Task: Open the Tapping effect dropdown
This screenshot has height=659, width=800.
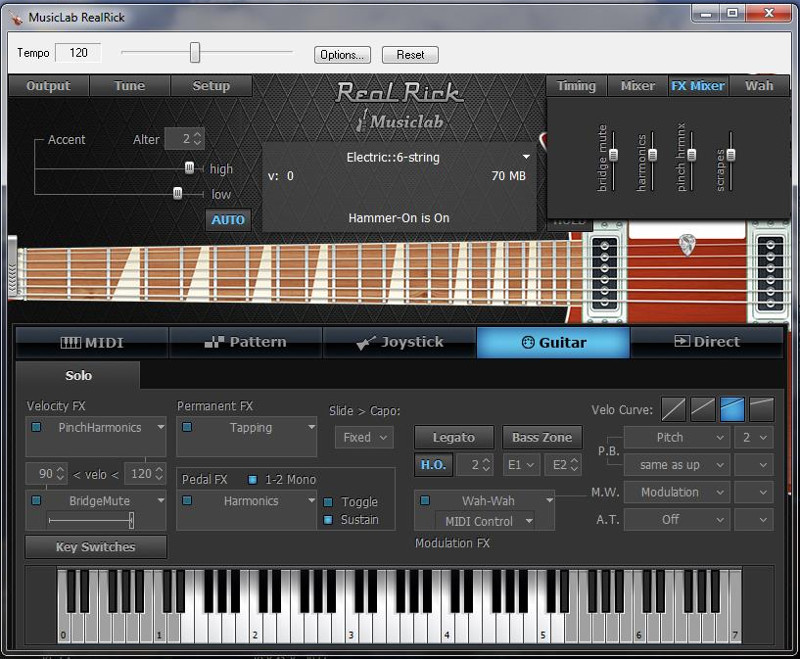Action: [x=311, y=427]
